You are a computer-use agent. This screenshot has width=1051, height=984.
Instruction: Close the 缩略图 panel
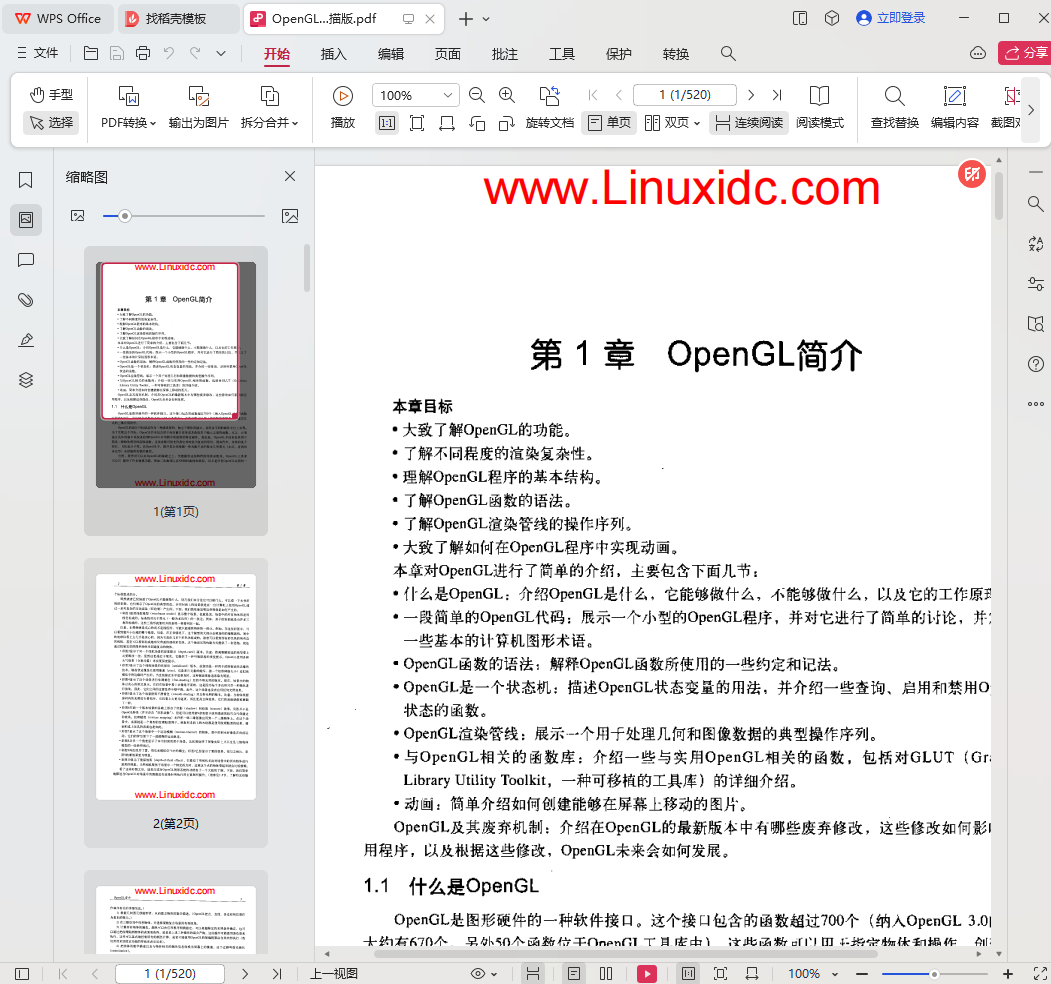(x=290, y=176)
